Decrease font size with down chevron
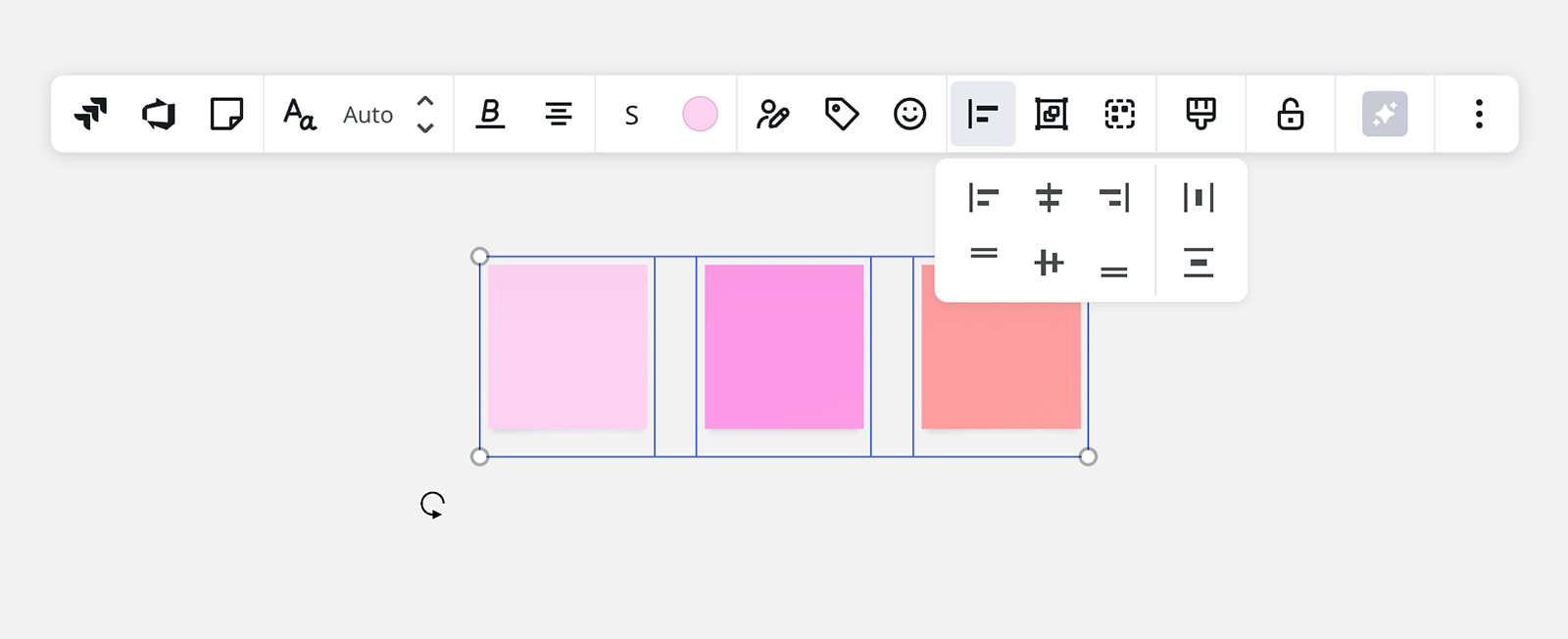The height and width of the screenshot is (639, 1568). pyautogui.click(x=425, y=127)
